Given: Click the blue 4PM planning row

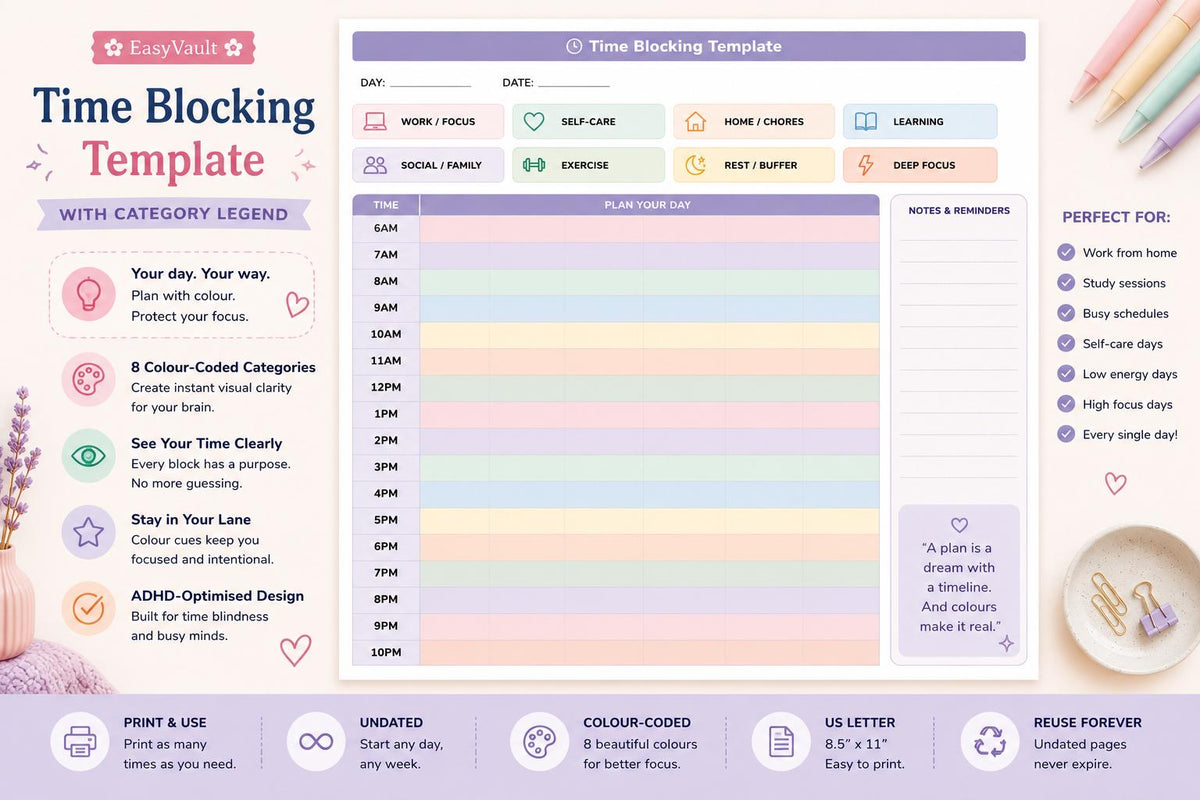Looking at the screenshot, I should pos(649,494).
